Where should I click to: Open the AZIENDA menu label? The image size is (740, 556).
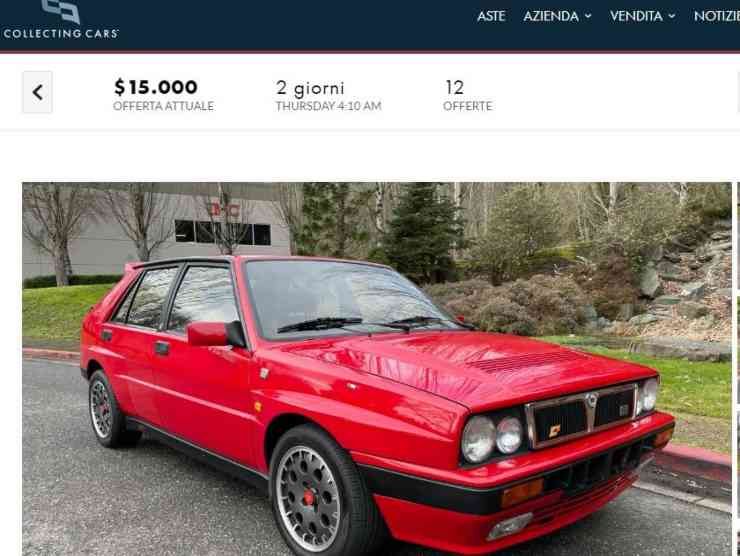(551, 16)
